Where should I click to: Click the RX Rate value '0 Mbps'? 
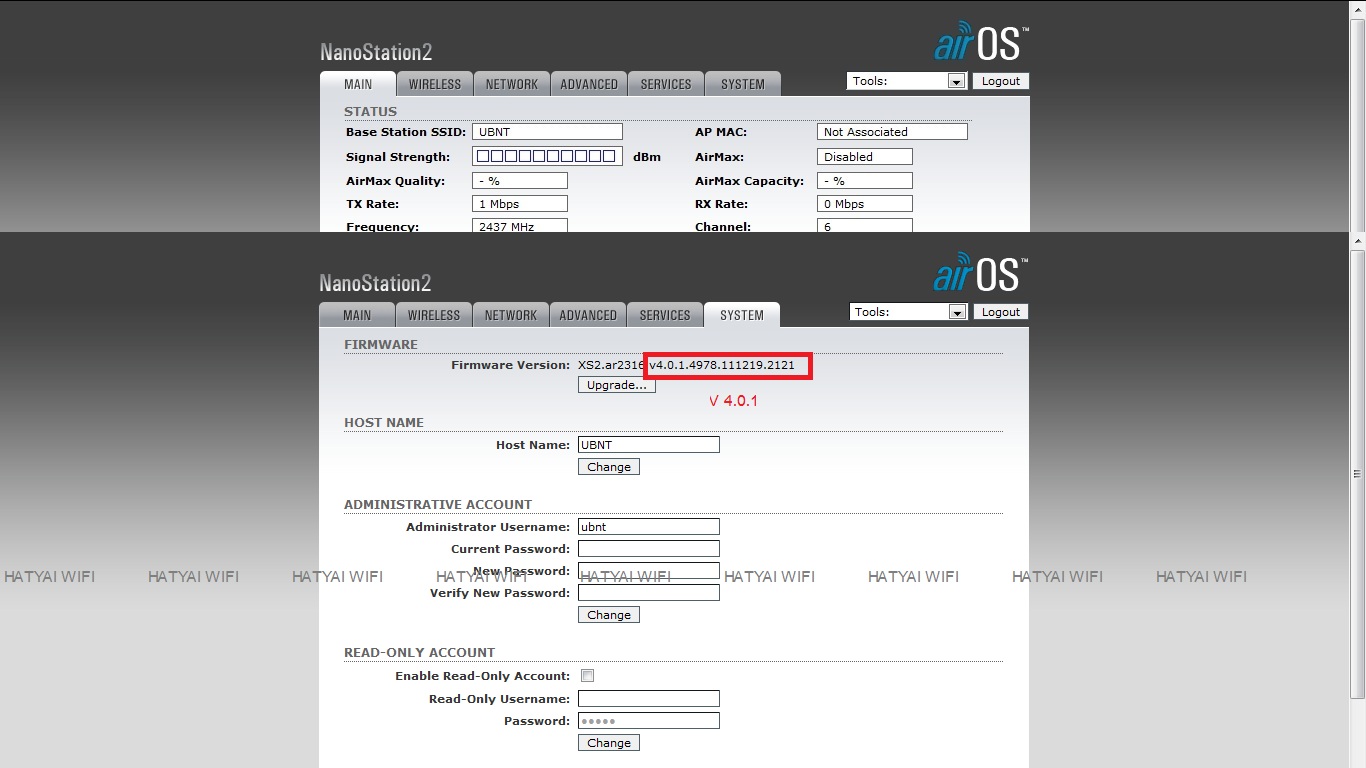pyautogui.click(x=865, y=204)
